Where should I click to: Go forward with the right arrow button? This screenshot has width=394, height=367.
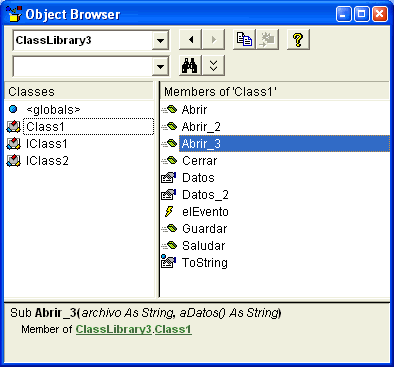tap(214, 40)
